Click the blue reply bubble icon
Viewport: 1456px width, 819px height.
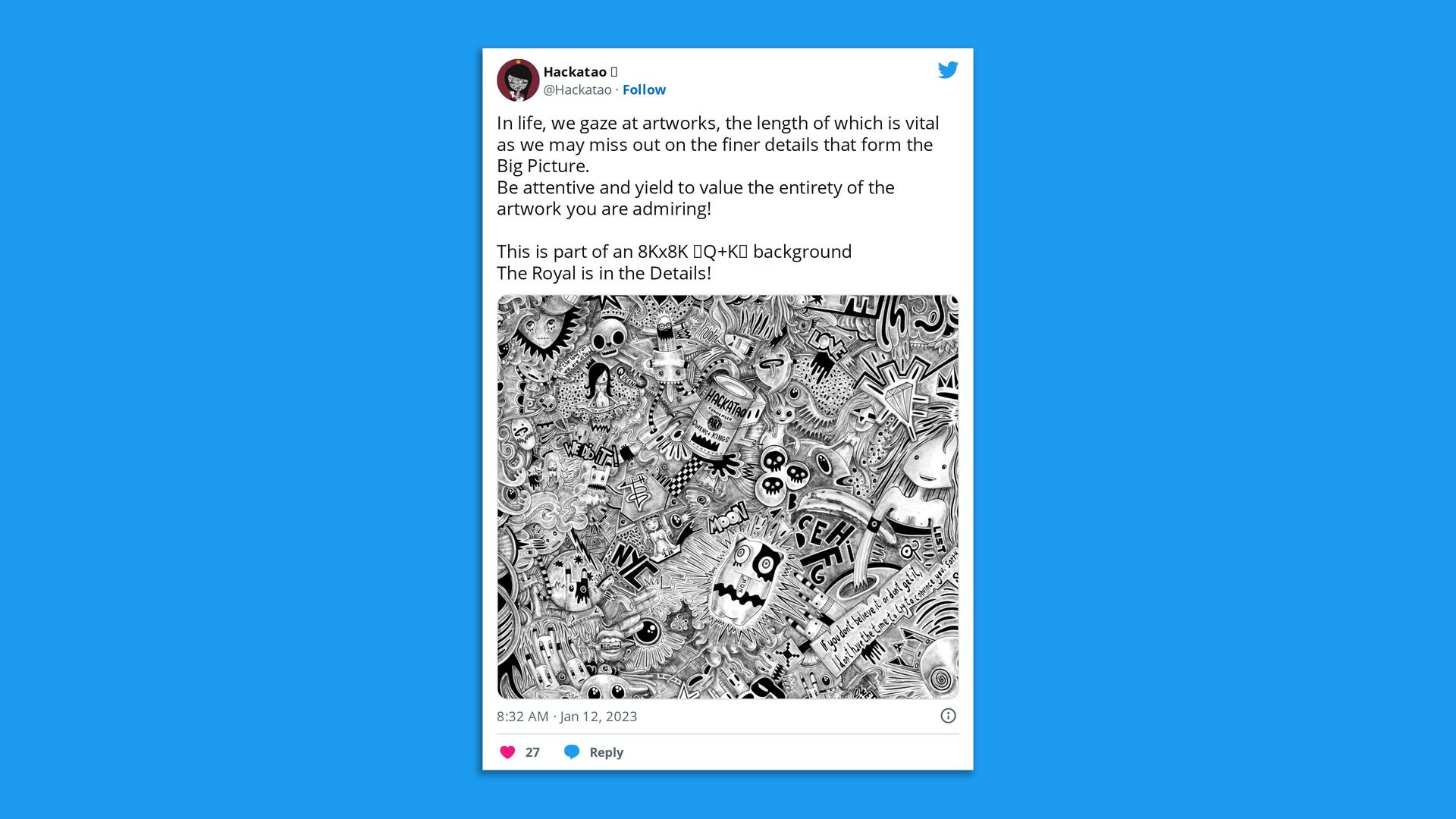(572, 752)
